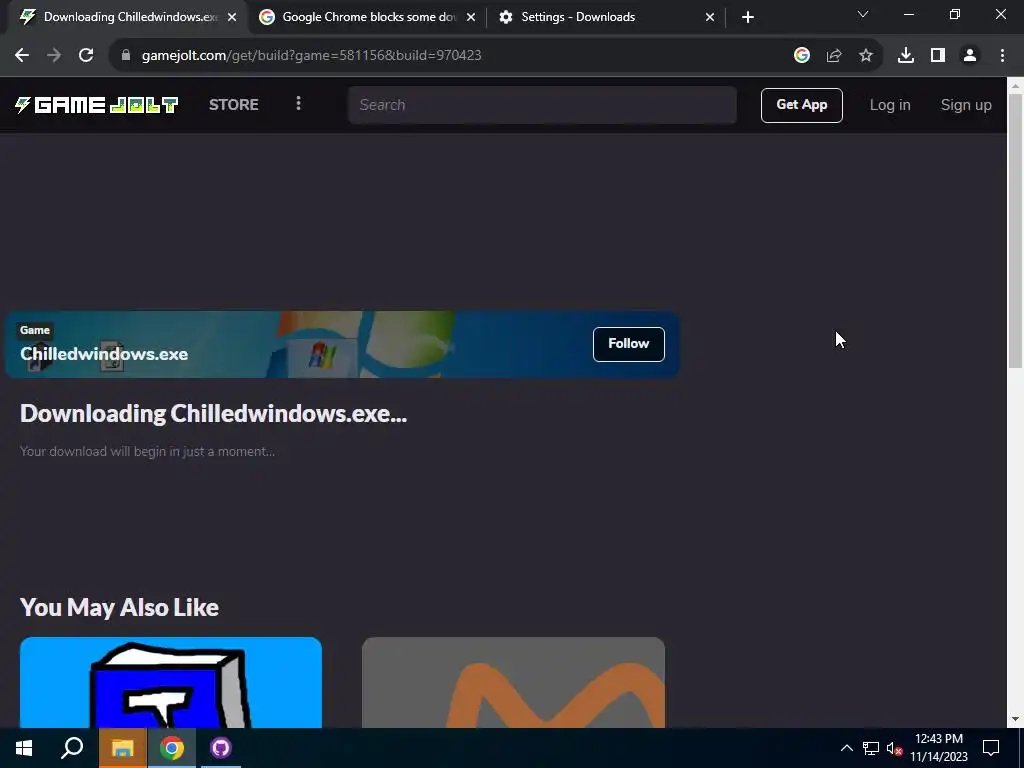Go back with the browser back arrow
The height and width of the screenshot is (768, 1024).
tap(22, 56)
